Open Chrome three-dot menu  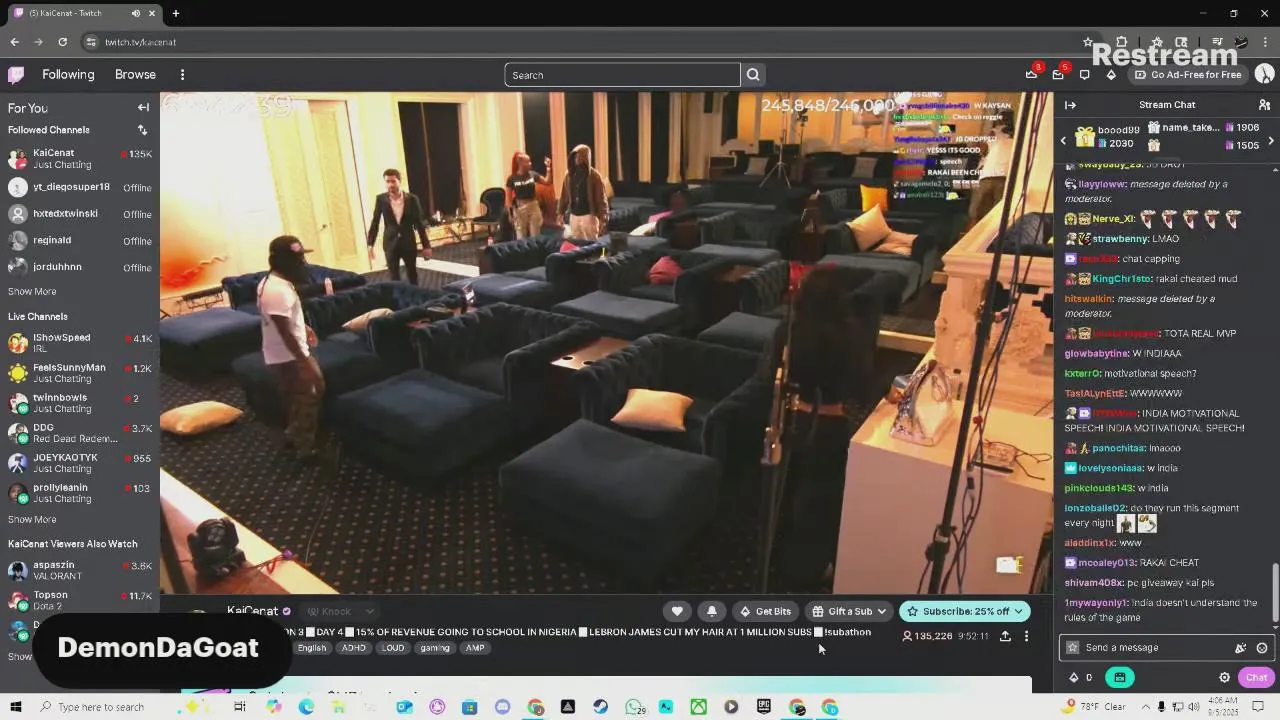[1265, 42]
